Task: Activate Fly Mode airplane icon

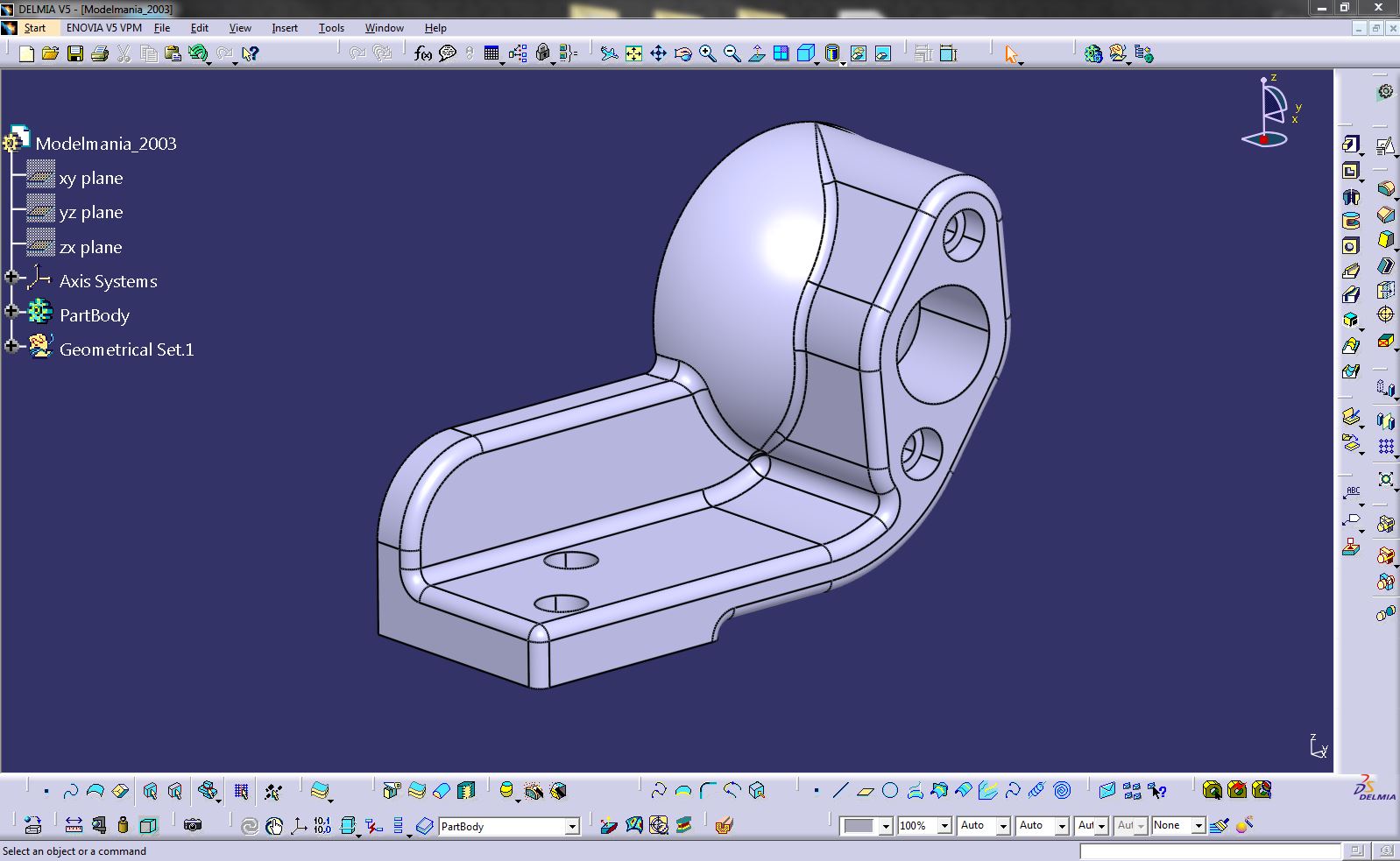Action: (x=609, y=54)
